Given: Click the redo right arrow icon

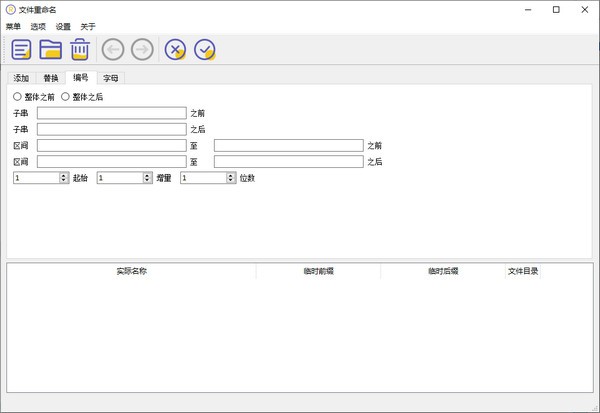Looking at the screenshot, I should pyautogui.click(x=142, y=49).
